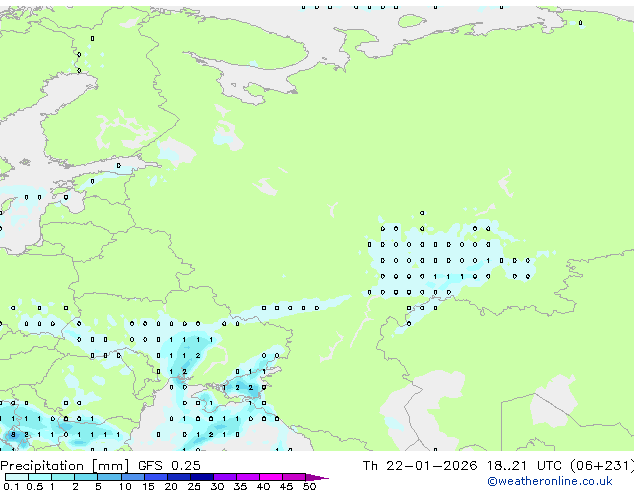Click the legend label '15'
Image resolution: width=634 pixels, height=490 pixels.
pos(148,486)
